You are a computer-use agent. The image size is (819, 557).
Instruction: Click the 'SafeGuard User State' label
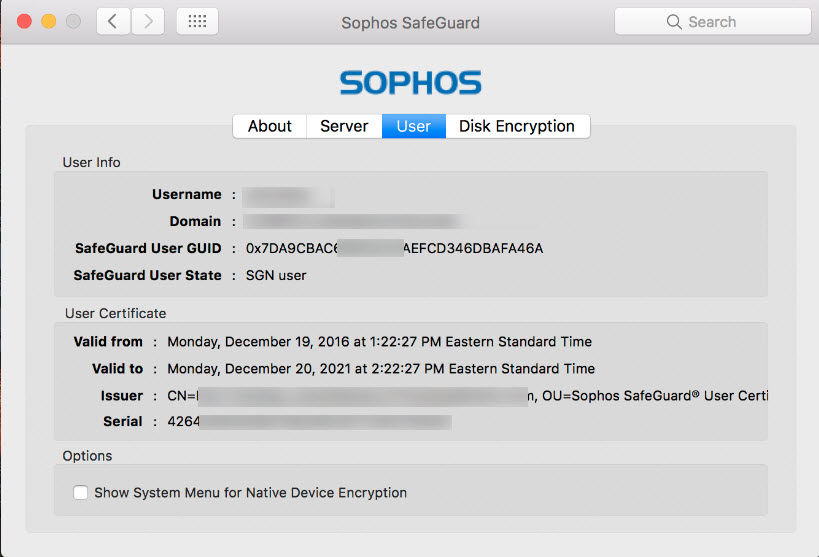tap(147, 275)
